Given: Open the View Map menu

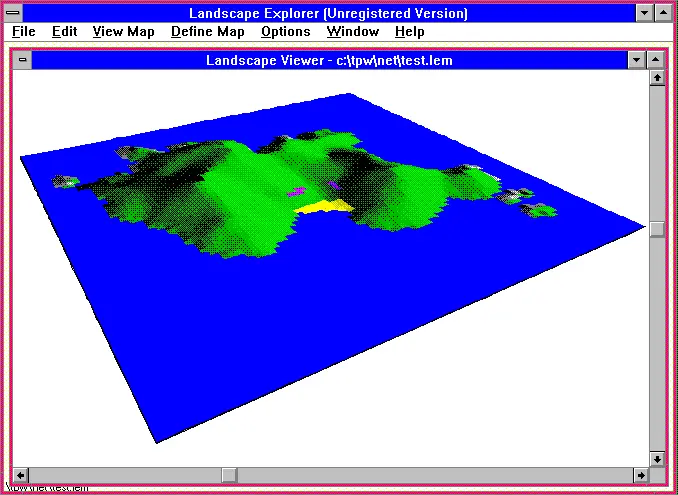Looking at the screenshot, I should 123,32.
